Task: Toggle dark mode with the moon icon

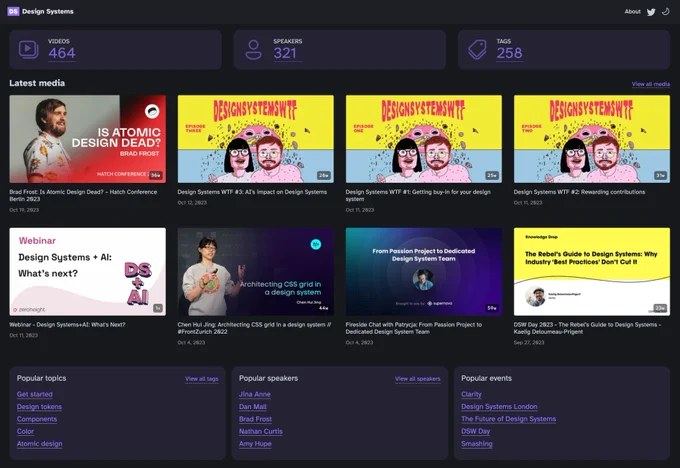Action: click(x=666, y=12)
